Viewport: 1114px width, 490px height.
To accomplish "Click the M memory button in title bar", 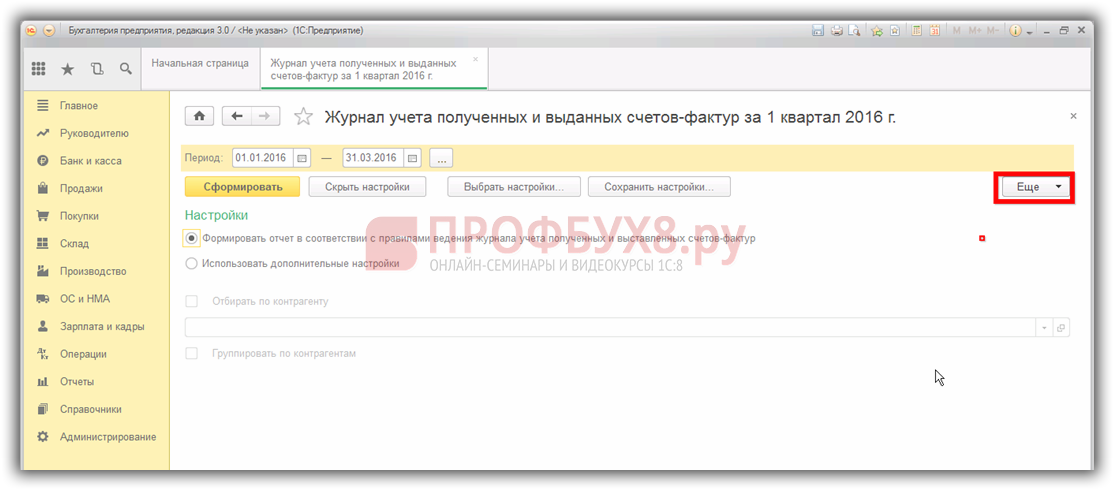I will (956, 31).
